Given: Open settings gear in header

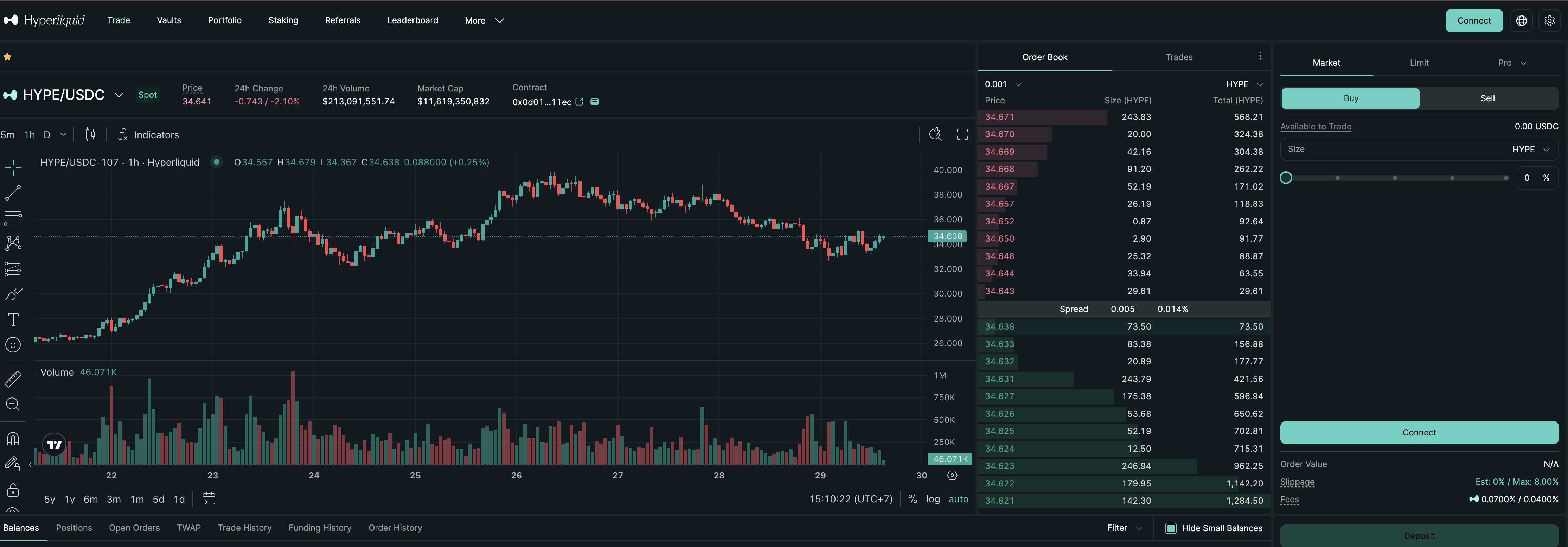Looking at the screenshot, I should click(x=1549, y=21).
